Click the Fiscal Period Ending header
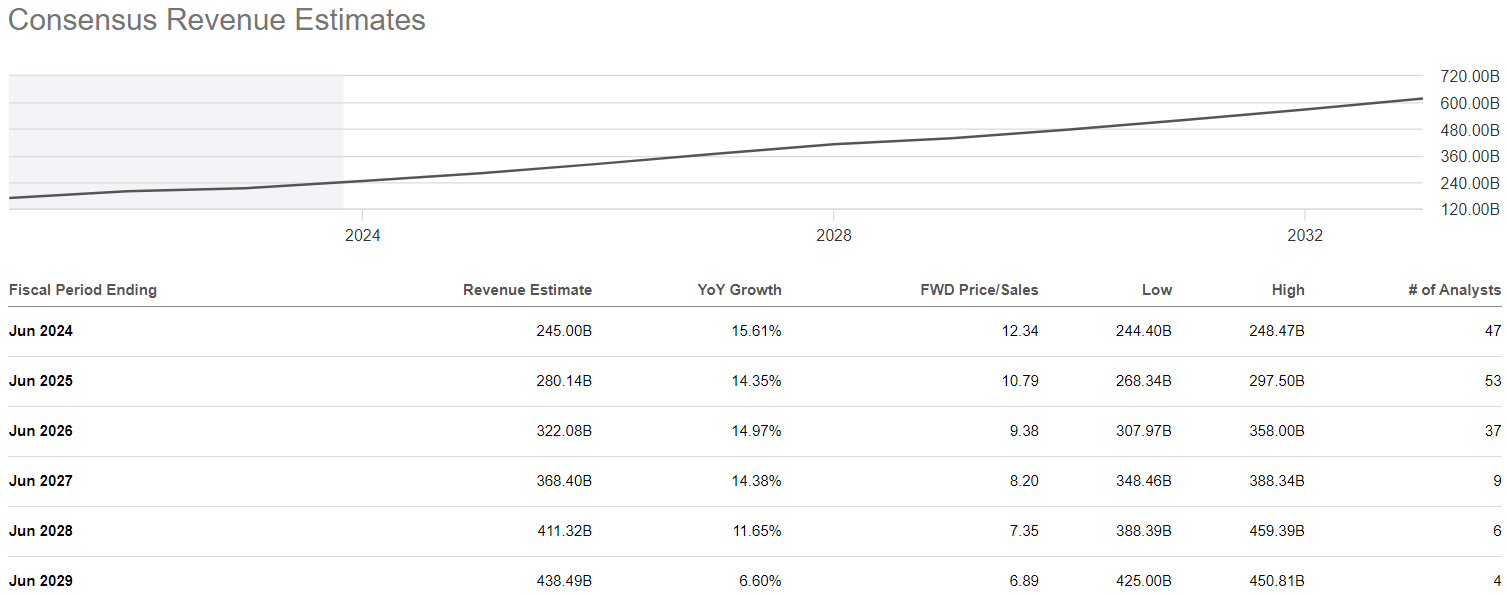 pyautogui.click(x=83, y=290)
